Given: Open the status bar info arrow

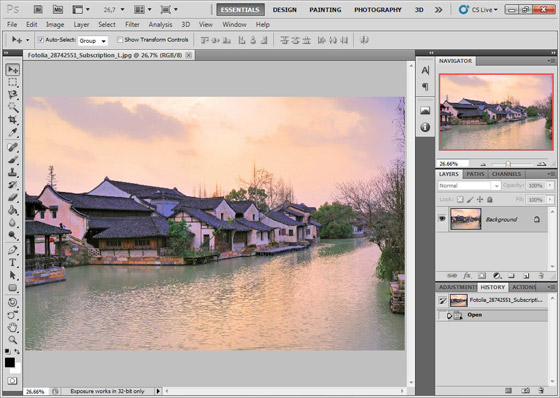Looking at the screenshot, I should (158, 391).
